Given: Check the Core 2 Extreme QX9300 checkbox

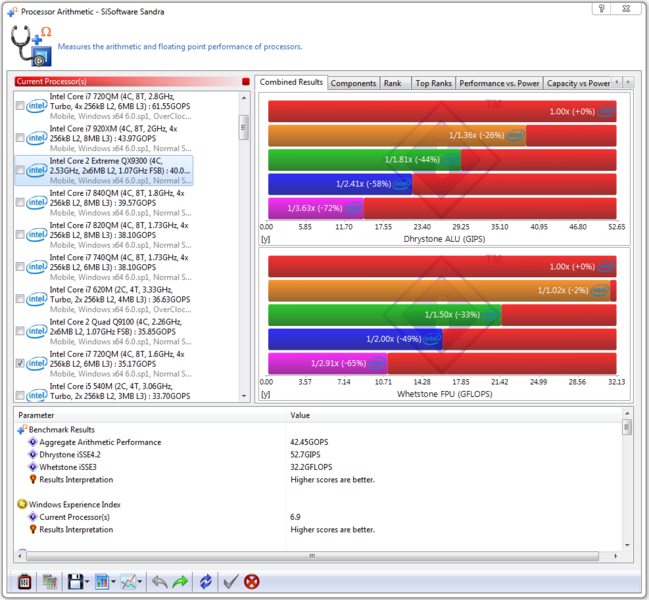Looking at the screenshot, I should (x=19, y=170).
